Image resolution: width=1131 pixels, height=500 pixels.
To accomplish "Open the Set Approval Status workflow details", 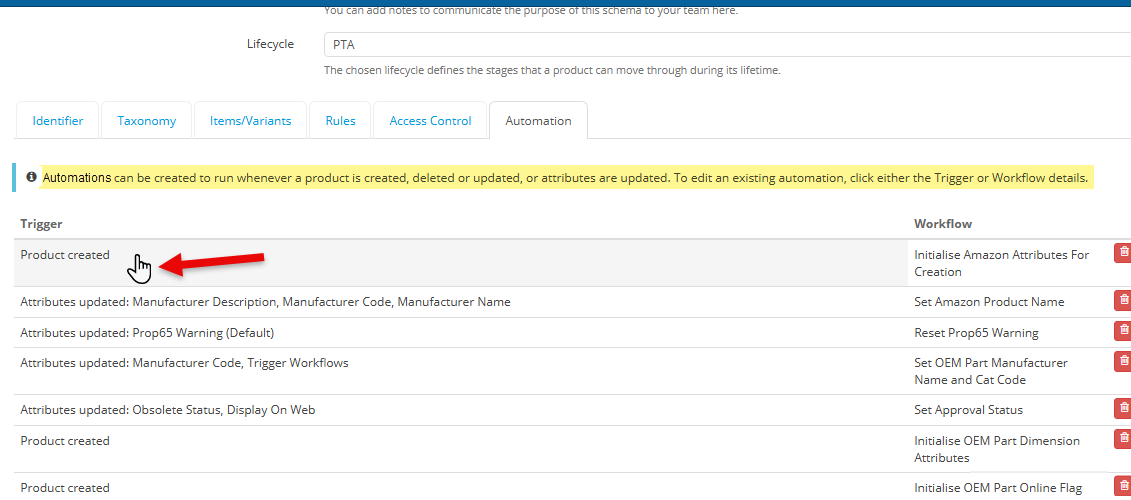I will point(968,410).
